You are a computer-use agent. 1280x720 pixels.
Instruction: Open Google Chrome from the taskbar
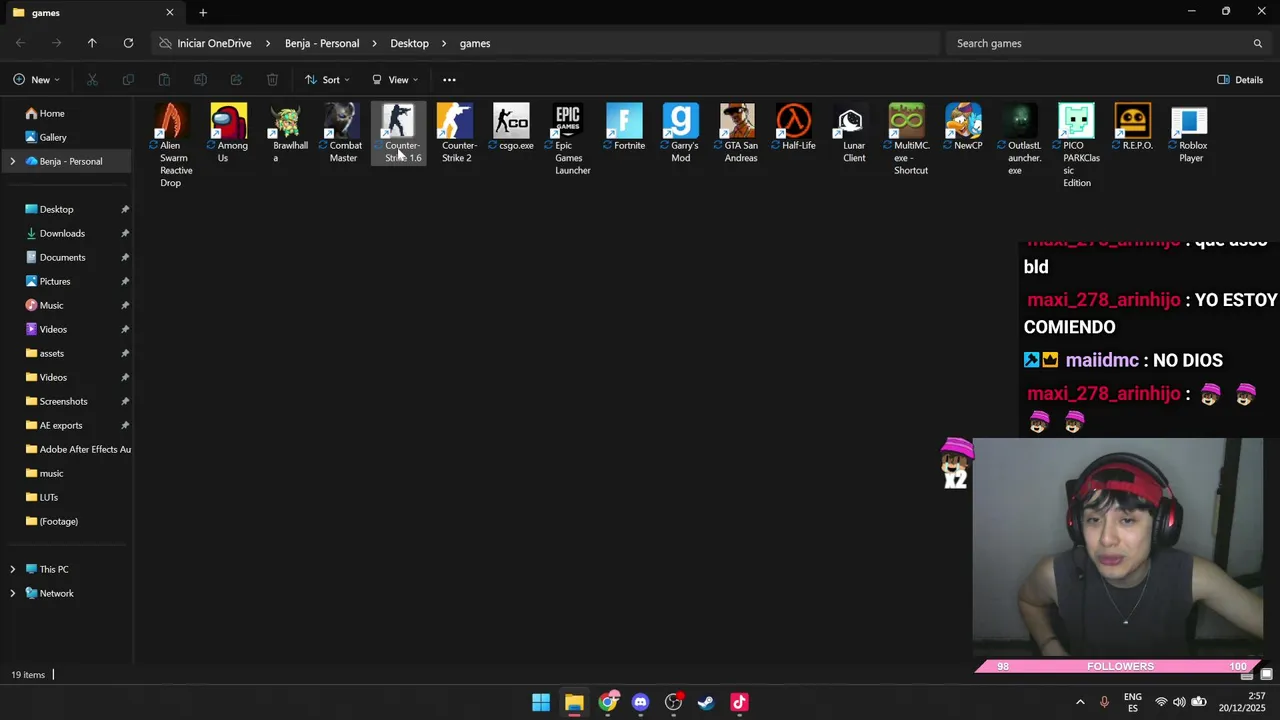tap(607, 702)
